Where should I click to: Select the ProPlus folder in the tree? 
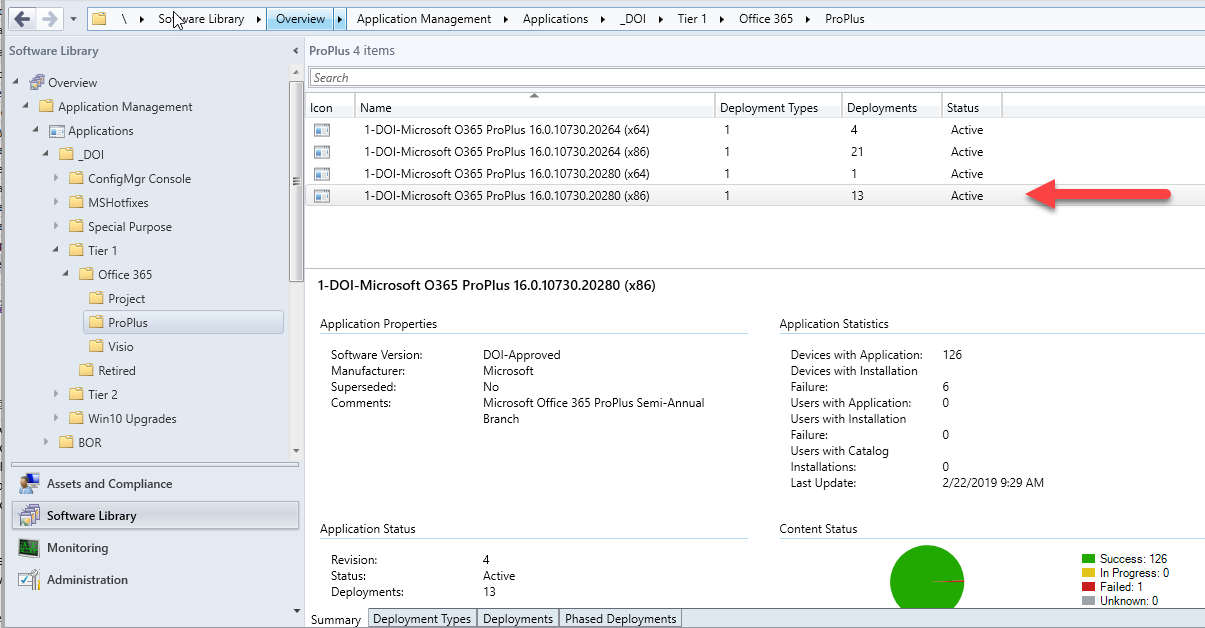(x=183, y=322)
